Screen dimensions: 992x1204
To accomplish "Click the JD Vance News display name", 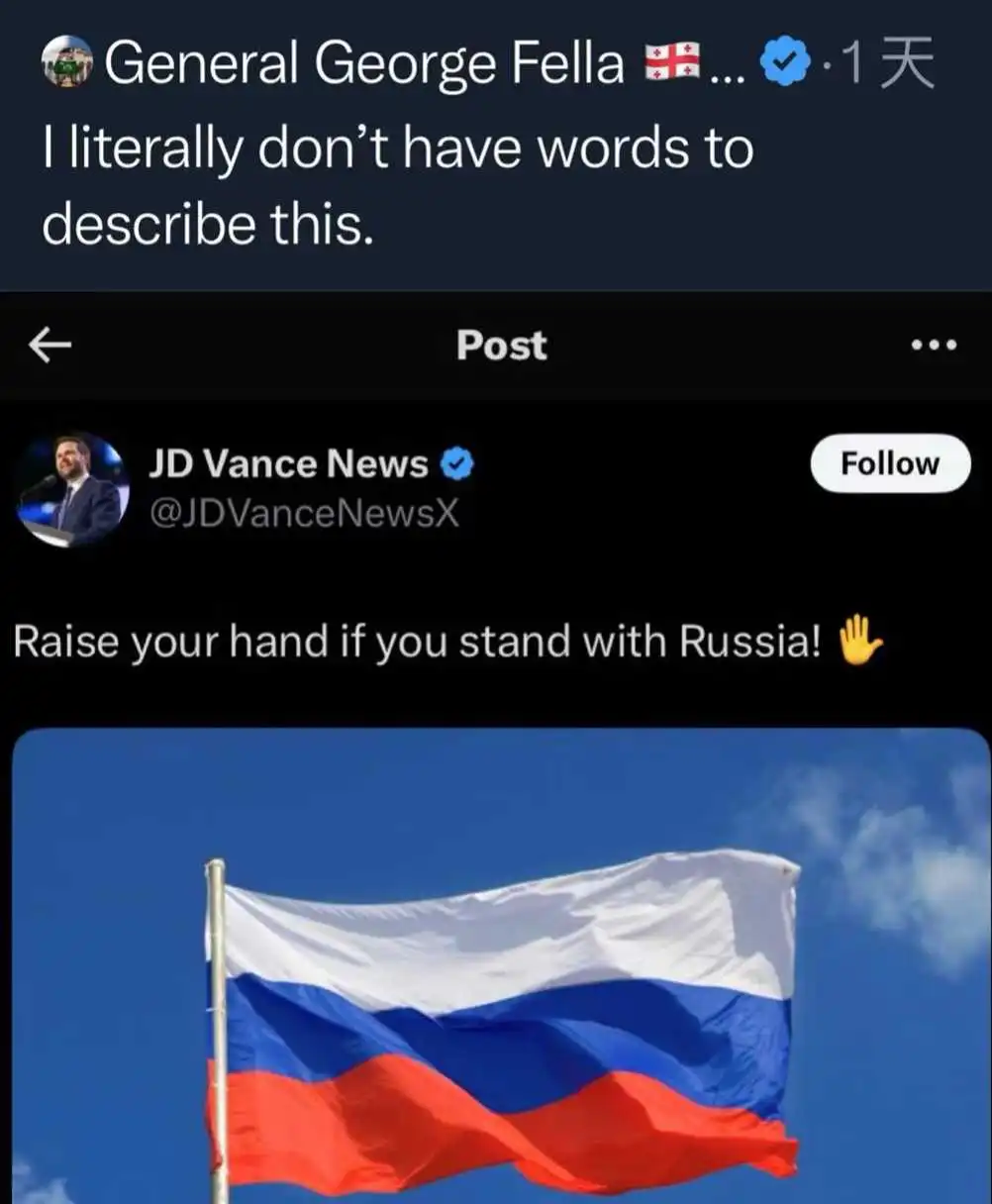I will [x=288, y=463].
